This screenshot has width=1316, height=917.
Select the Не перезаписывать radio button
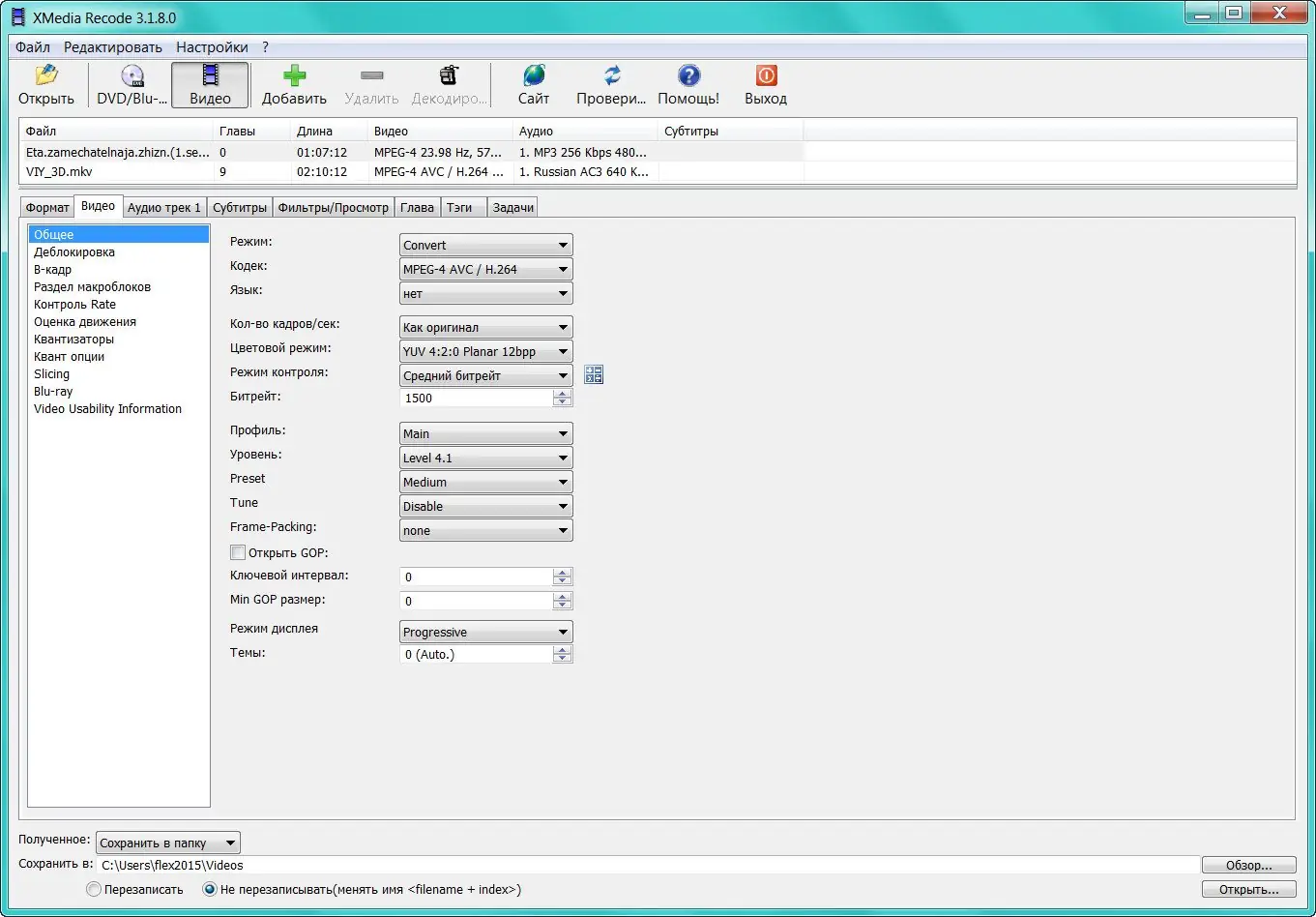(209, 889)
